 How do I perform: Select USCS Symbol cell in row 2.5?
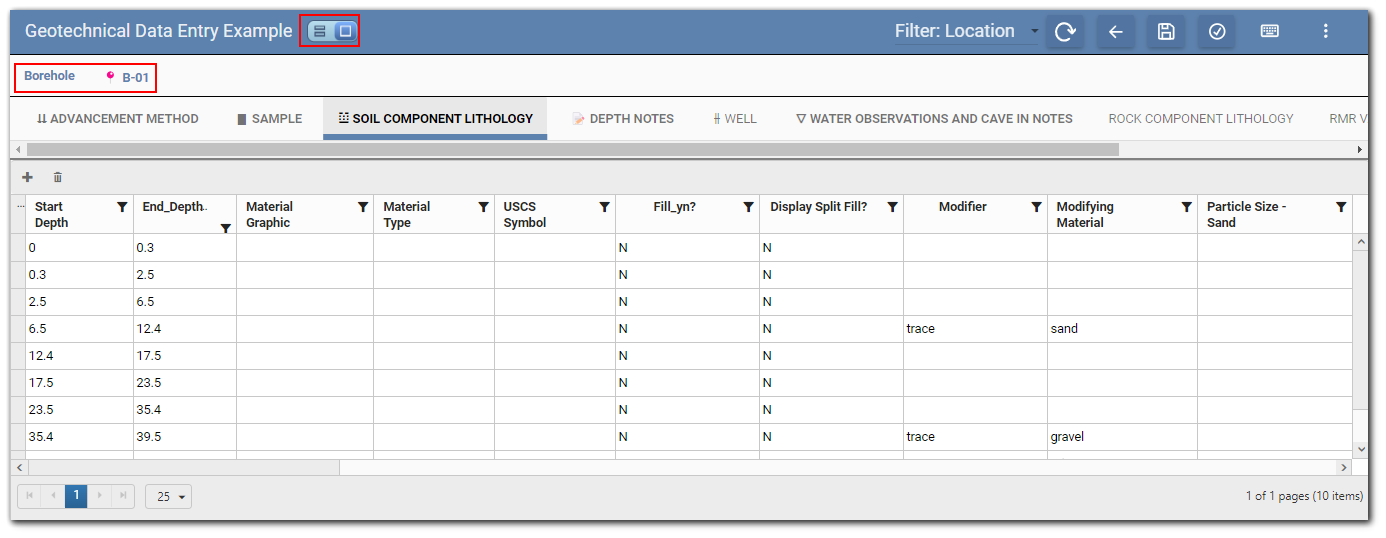pyautogui.click(x=555, y=302)
